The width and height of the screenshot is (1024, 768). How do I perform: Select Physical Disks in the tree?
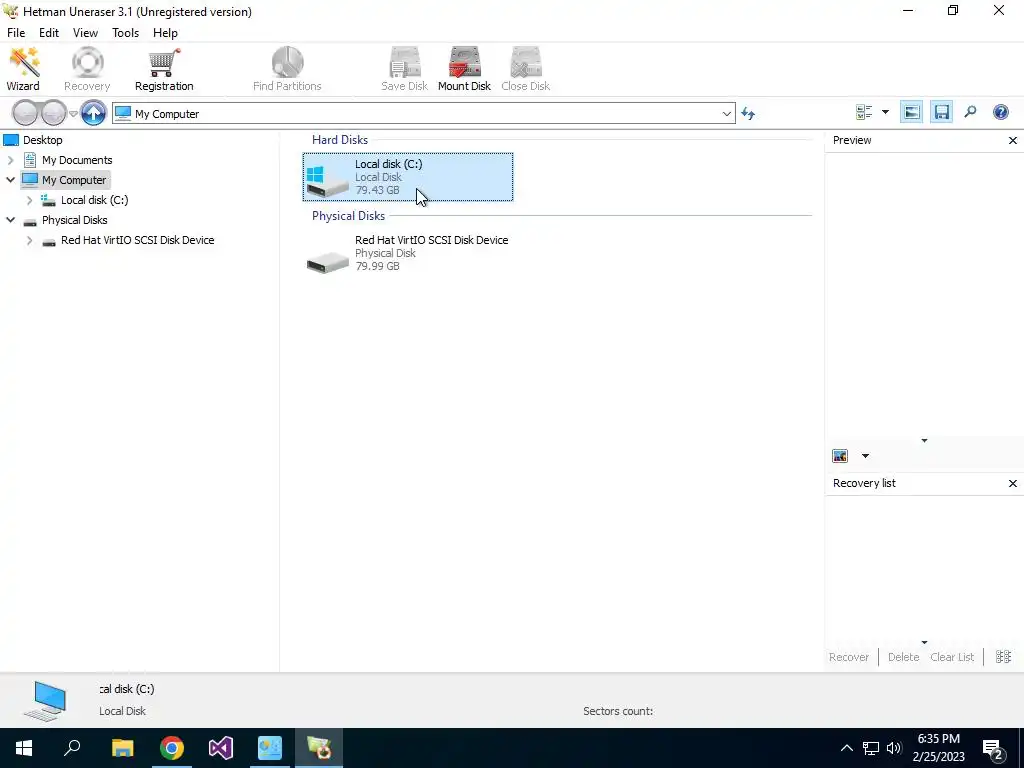pos(74,220)
